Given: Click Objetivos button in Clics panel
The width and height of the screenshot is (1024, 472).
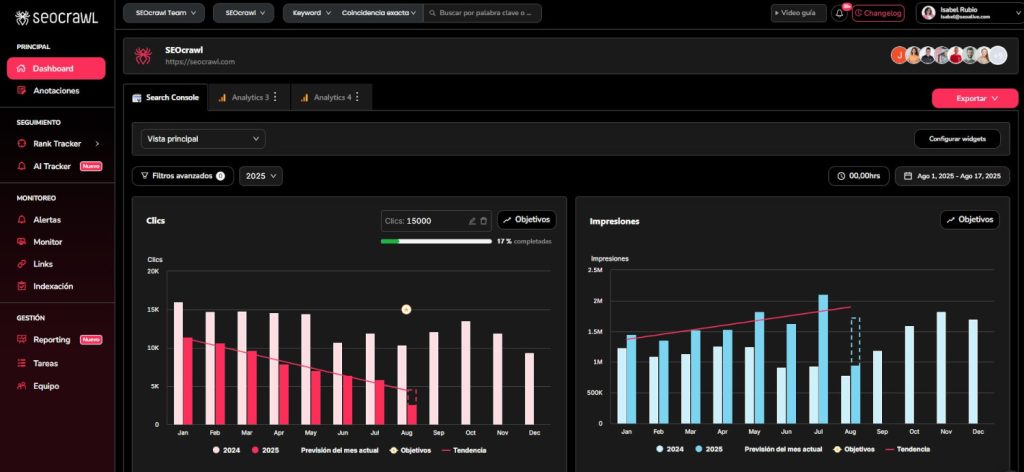Looking at the screenshot, I should (526, 220).
